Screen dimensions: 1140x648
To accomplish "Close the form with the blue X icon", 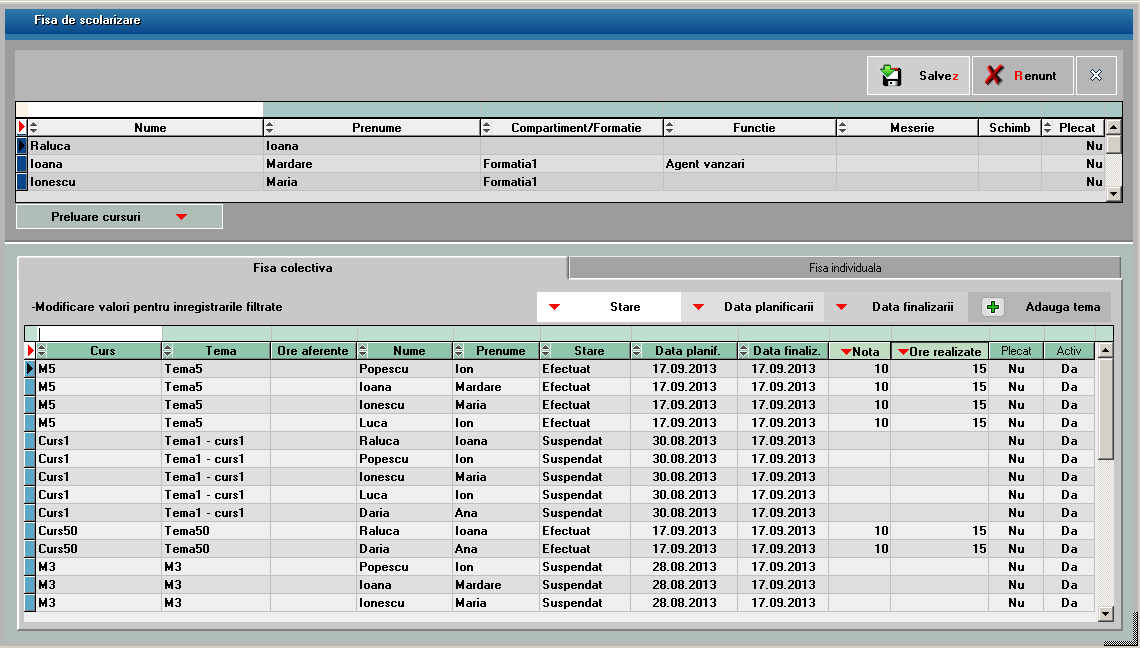I will click(x=1096, y=76).
